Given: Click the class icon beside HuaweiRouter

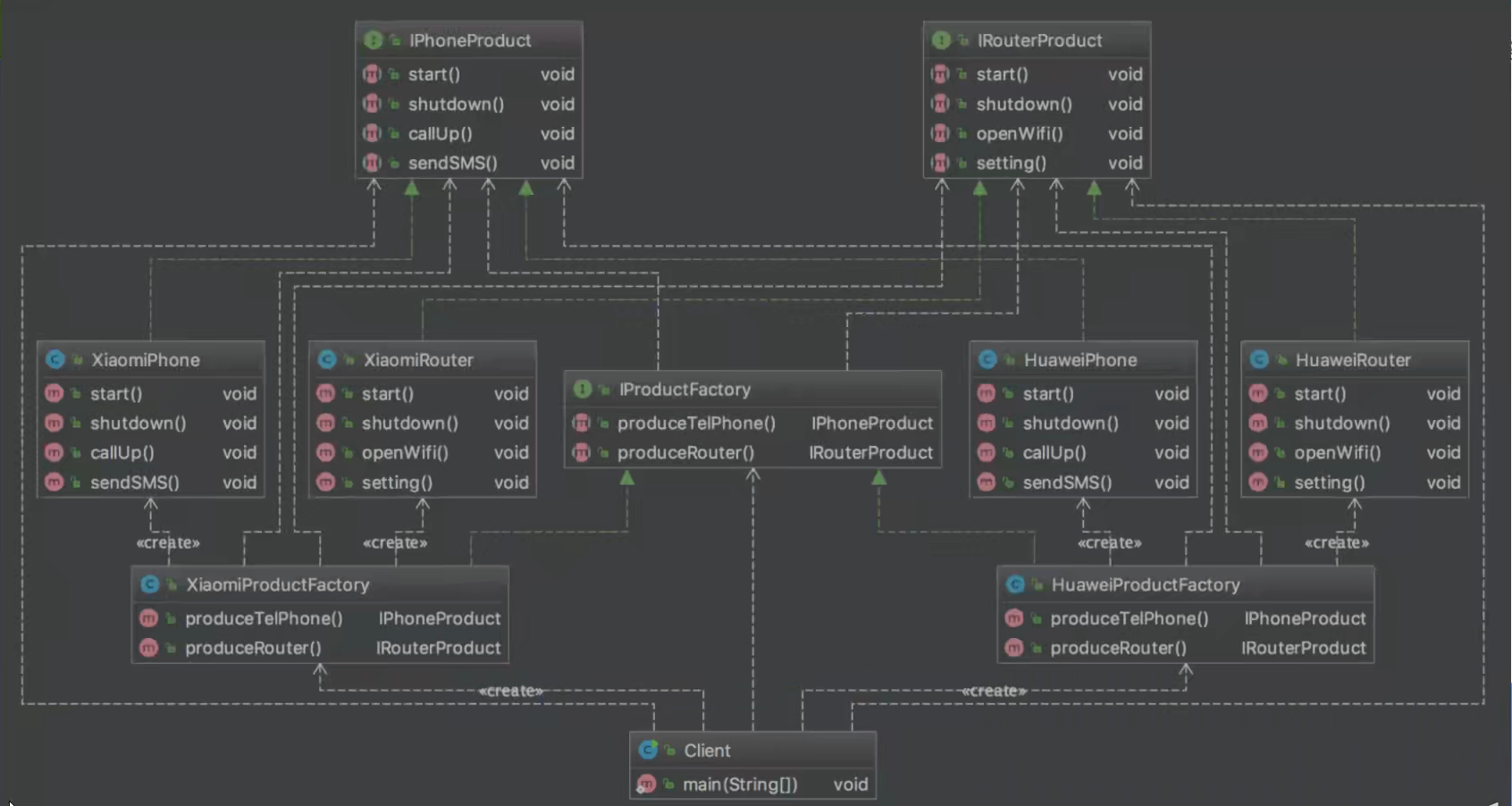Looking at the screenshot, I should 1259,360.
